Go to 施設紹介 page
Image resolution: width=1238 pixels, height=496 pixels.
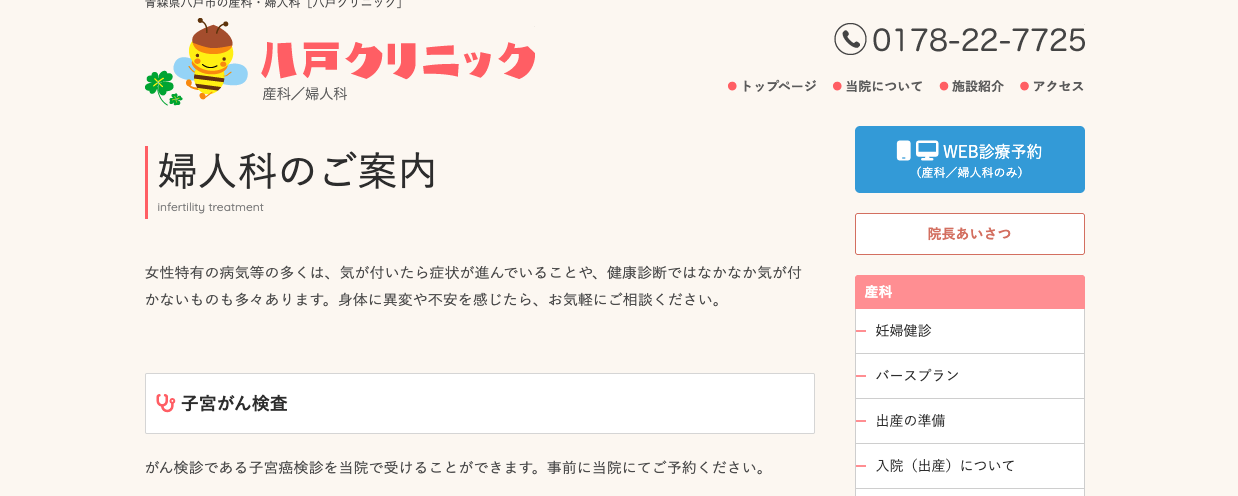coord(977,86)
